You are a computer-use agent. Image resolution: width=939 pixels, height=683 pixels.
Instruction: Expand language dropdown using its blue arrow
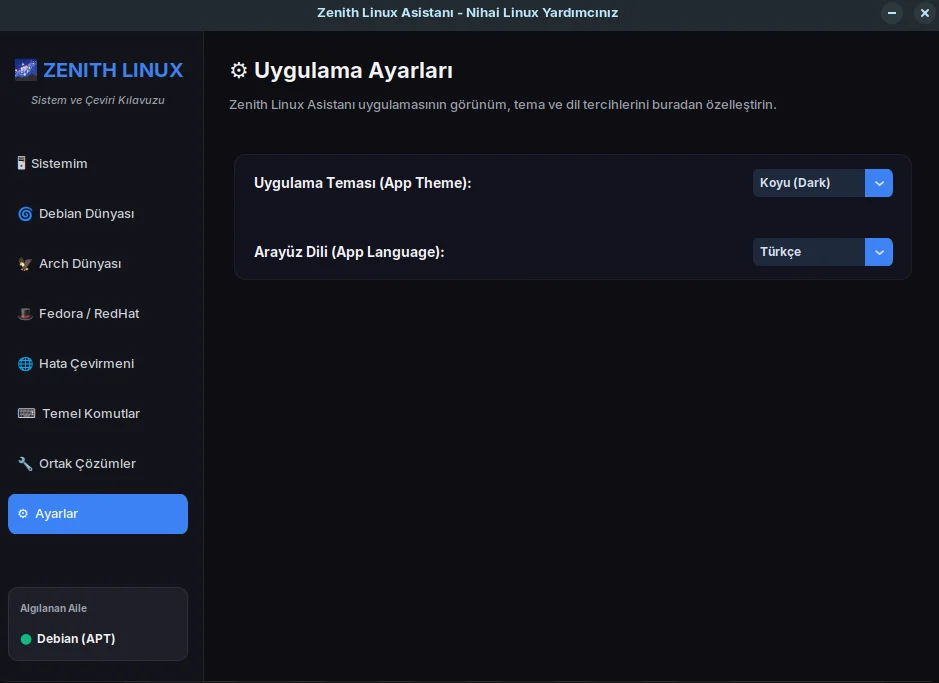click(879, 252)
